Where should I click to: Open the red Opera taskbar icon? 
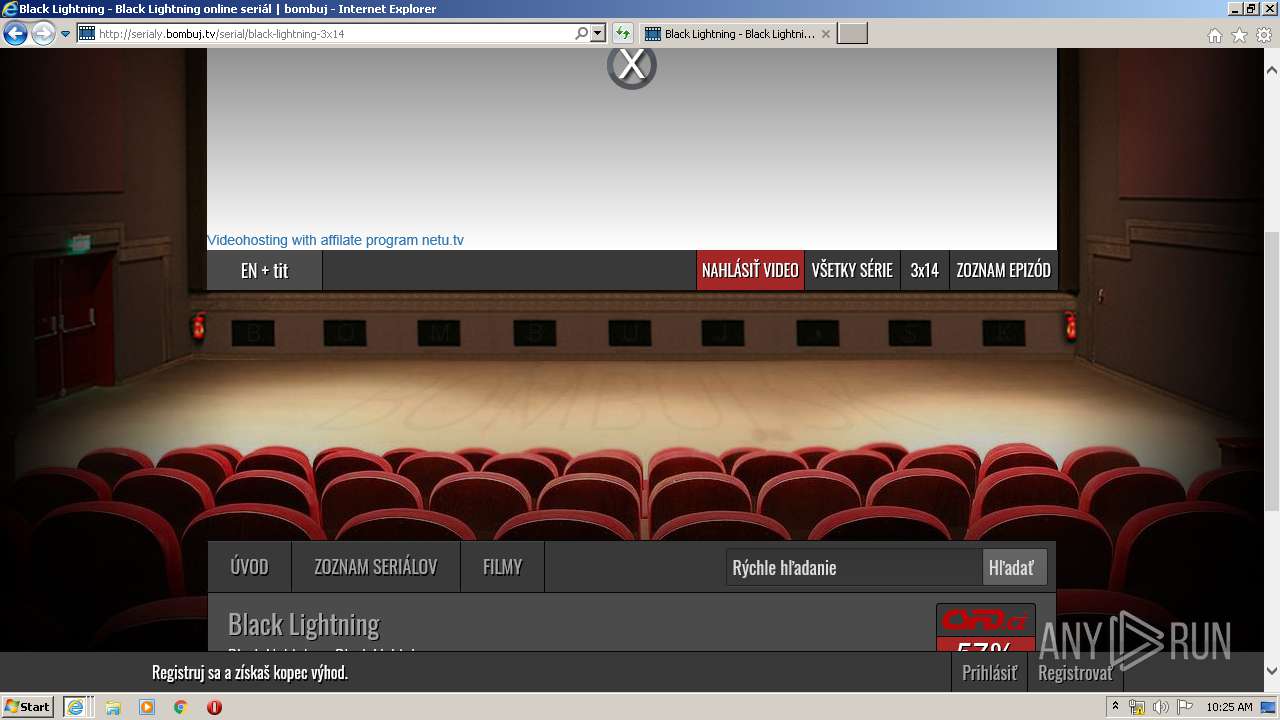pos(214,707)
